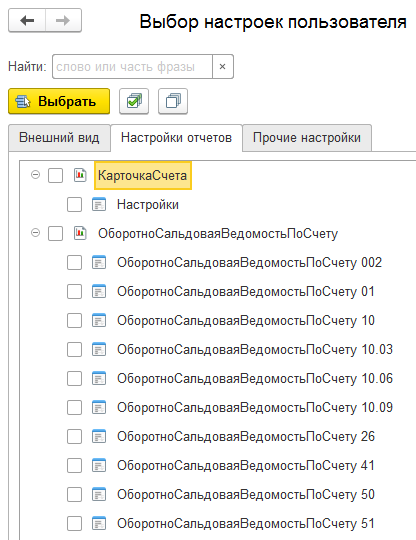Click the report icon beside КарточкаСчета
The height and width of the screenshot is (540, 416).
(x=80, y=175)
